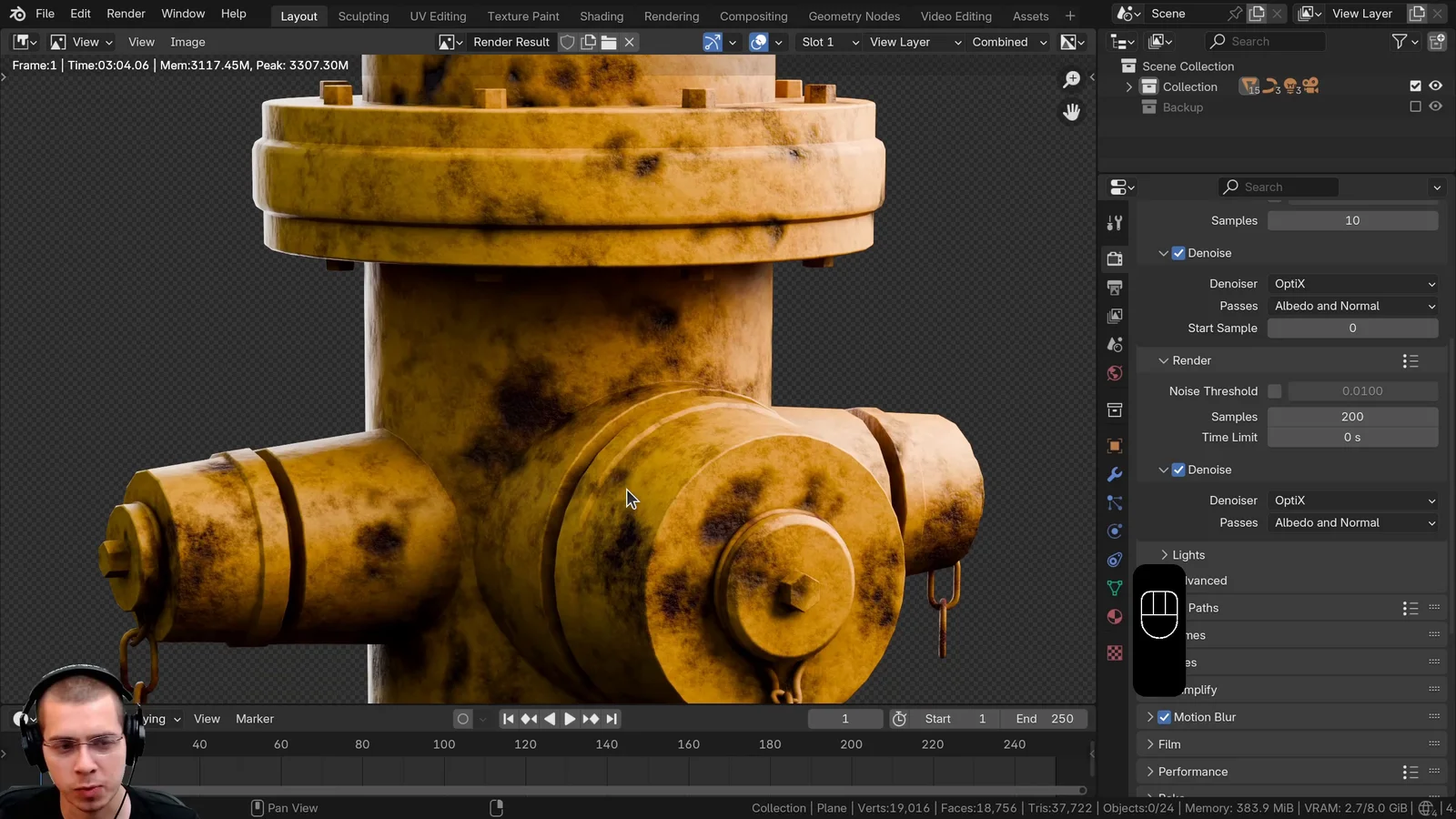Open World Properties globe icon
The image size is (1456, 819).
coord(1114,373)
